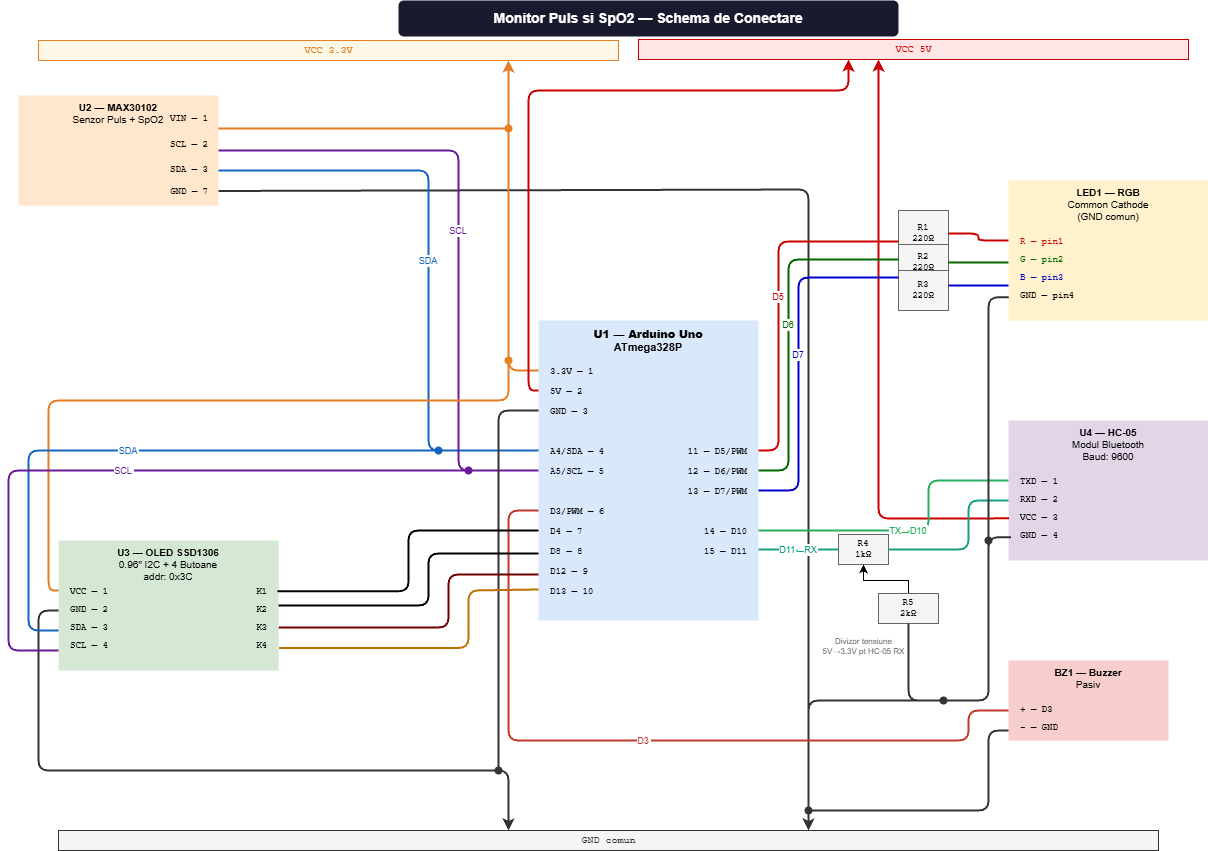The height and width of the screenshot is (851, 1208).
Task: Click Arduino pin 'D4 — 7'
Action: pos(566,531)
